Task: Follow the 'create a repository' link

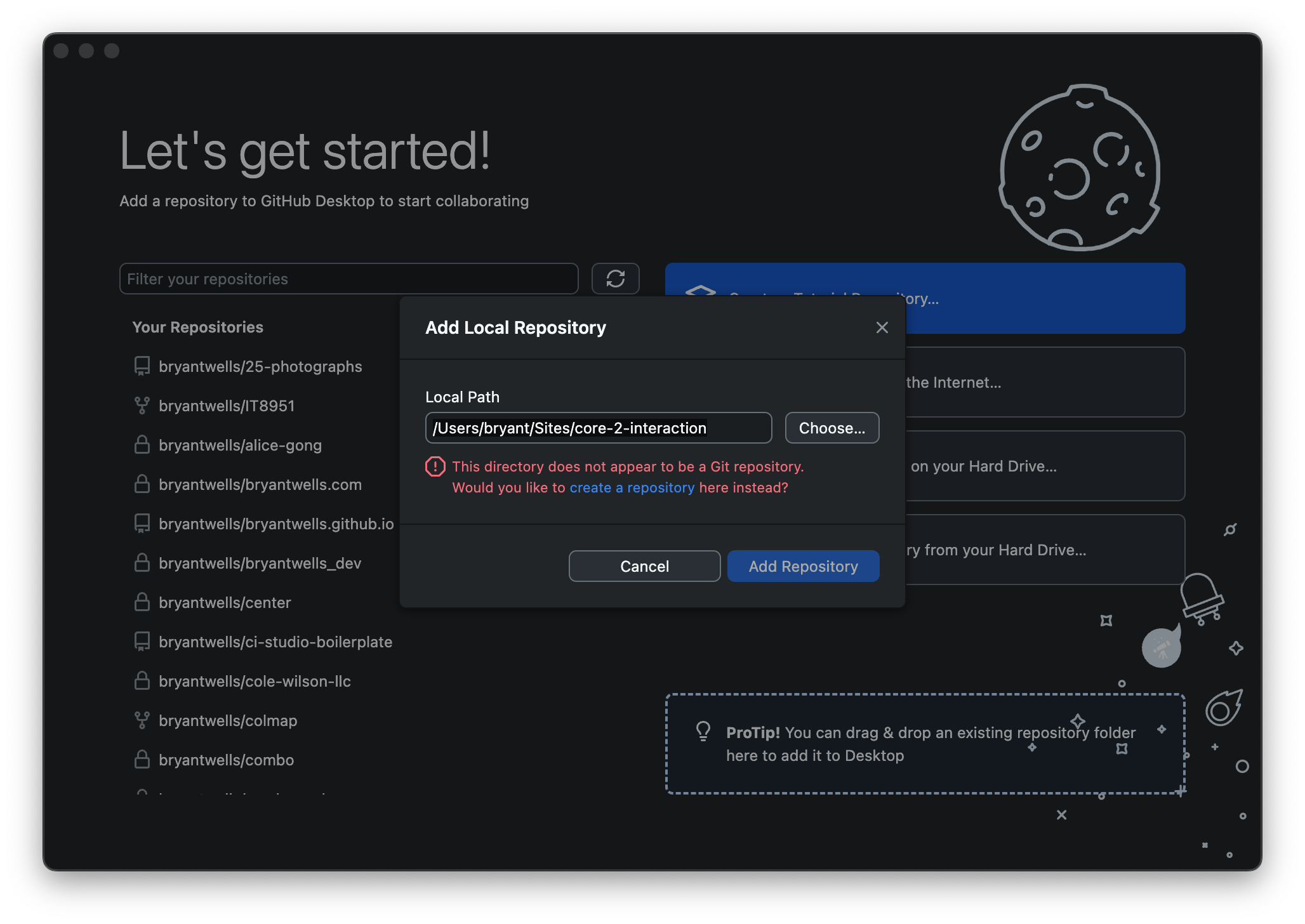Action: (x=632, y=487)
